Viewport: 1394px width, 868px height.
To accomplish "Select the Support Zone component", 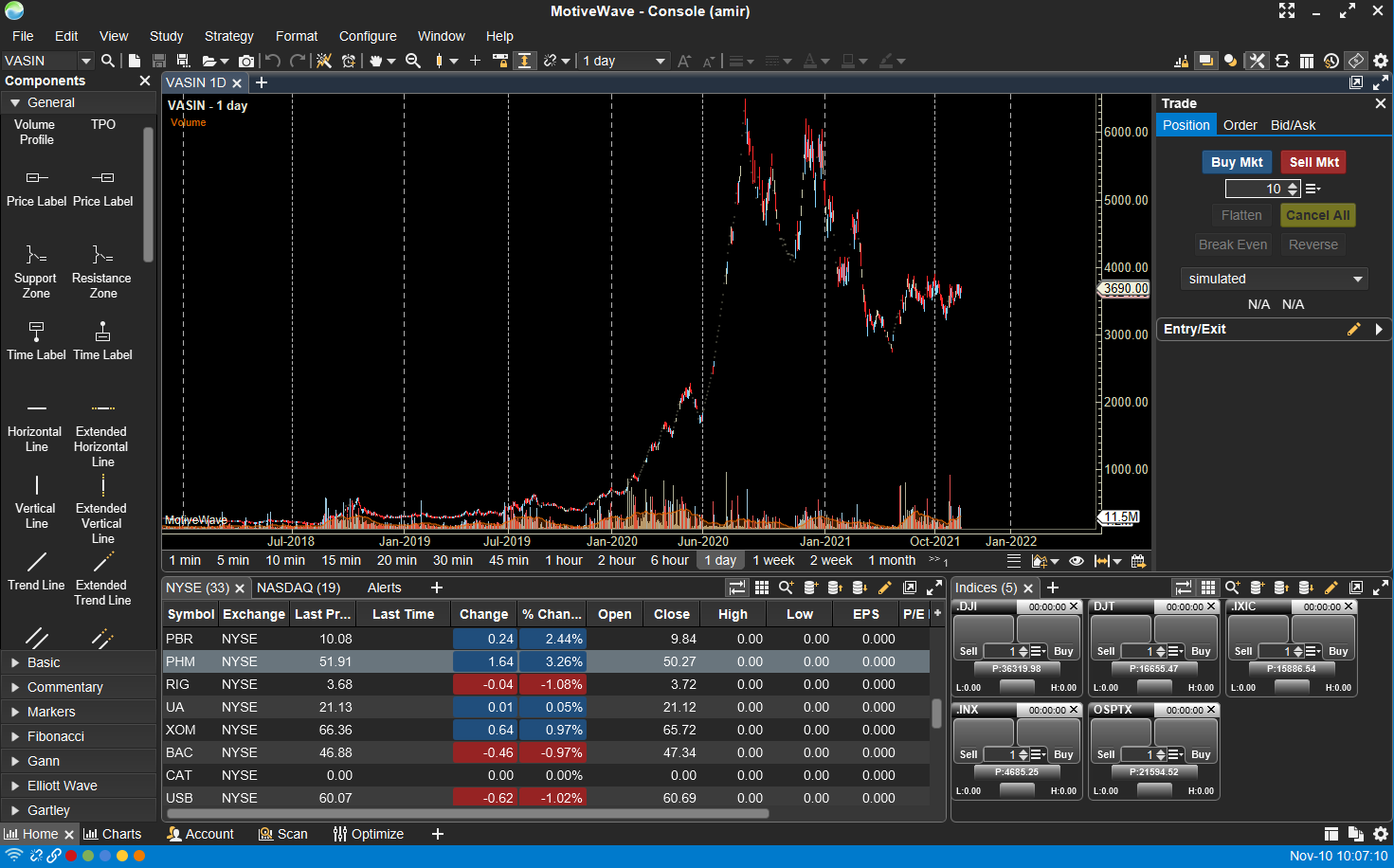I will coord(36,272).
